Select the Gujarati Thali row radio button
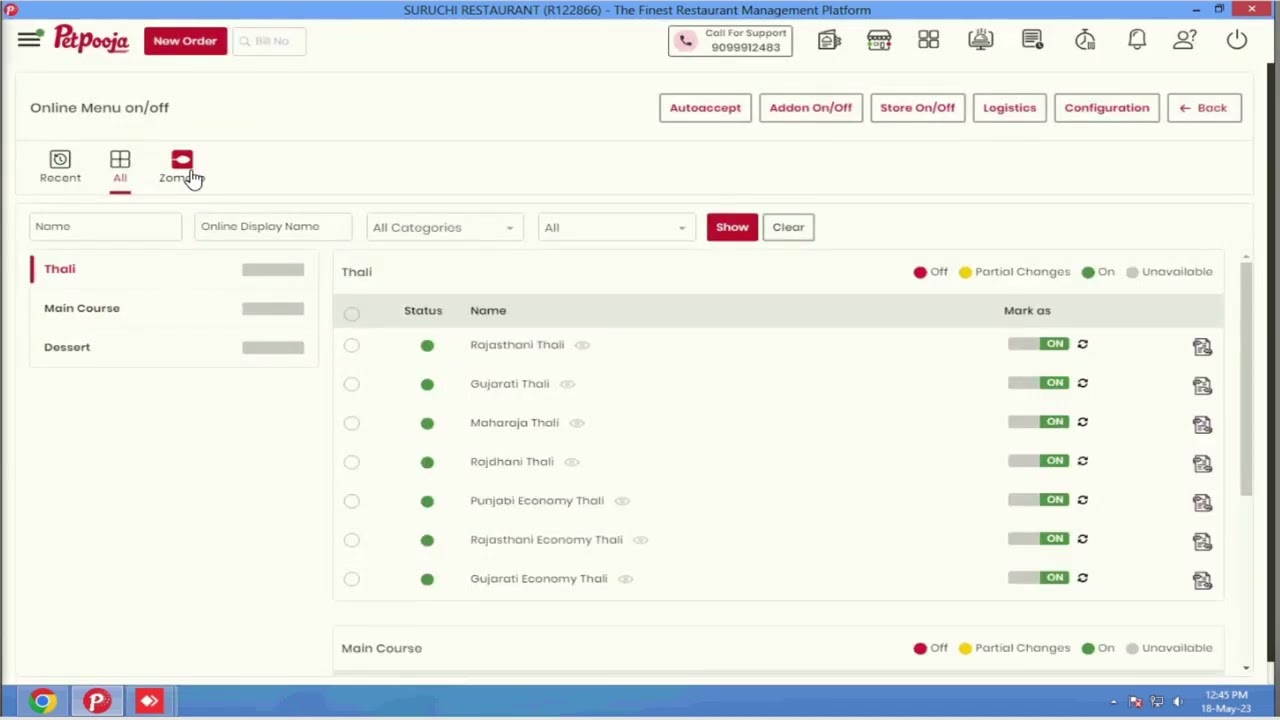Viewport: 1280px width, 720px height. tap(351, 384)
